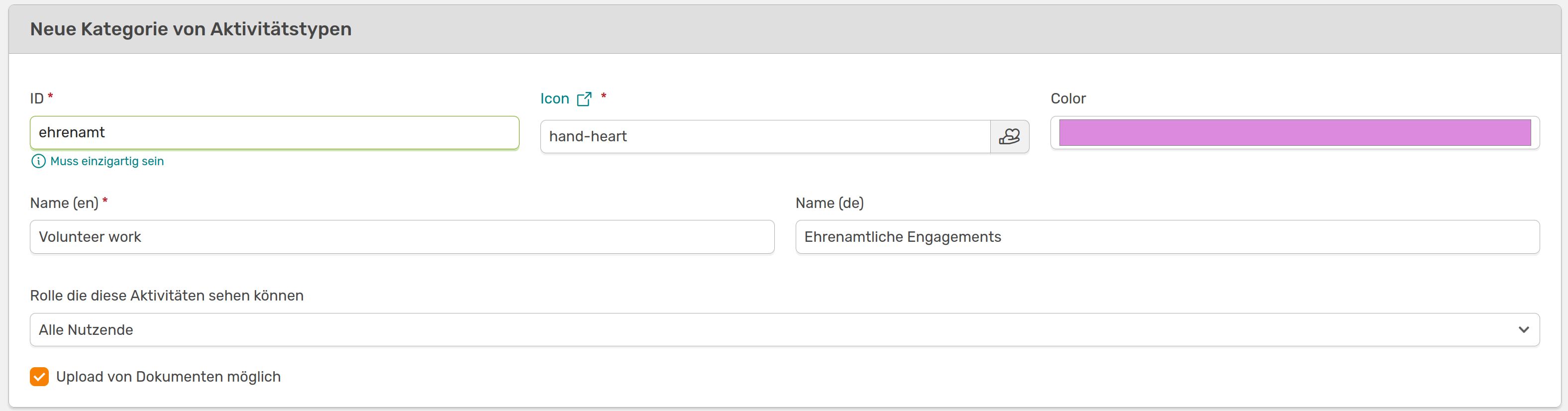Open the external link icon beside Icon
Screen dimensions: 1568x411
(584, 99)
